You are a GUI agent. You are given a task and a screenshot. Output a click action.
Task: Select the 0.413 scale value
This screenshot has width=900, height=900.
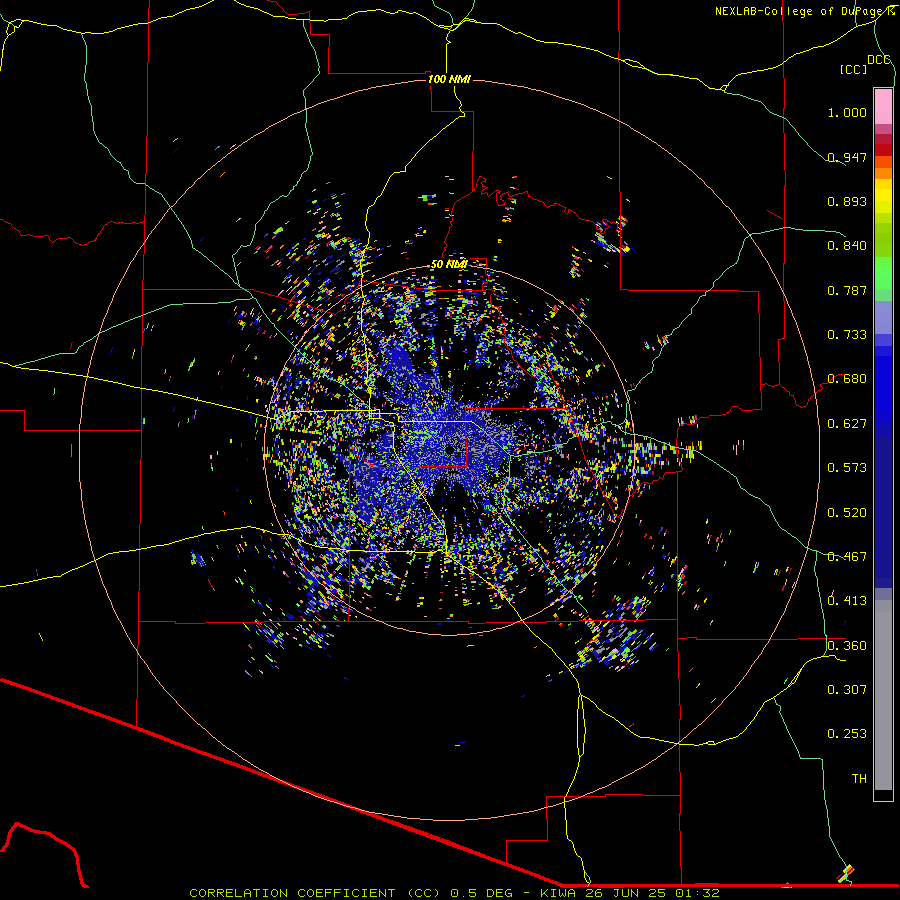[847, 601]
